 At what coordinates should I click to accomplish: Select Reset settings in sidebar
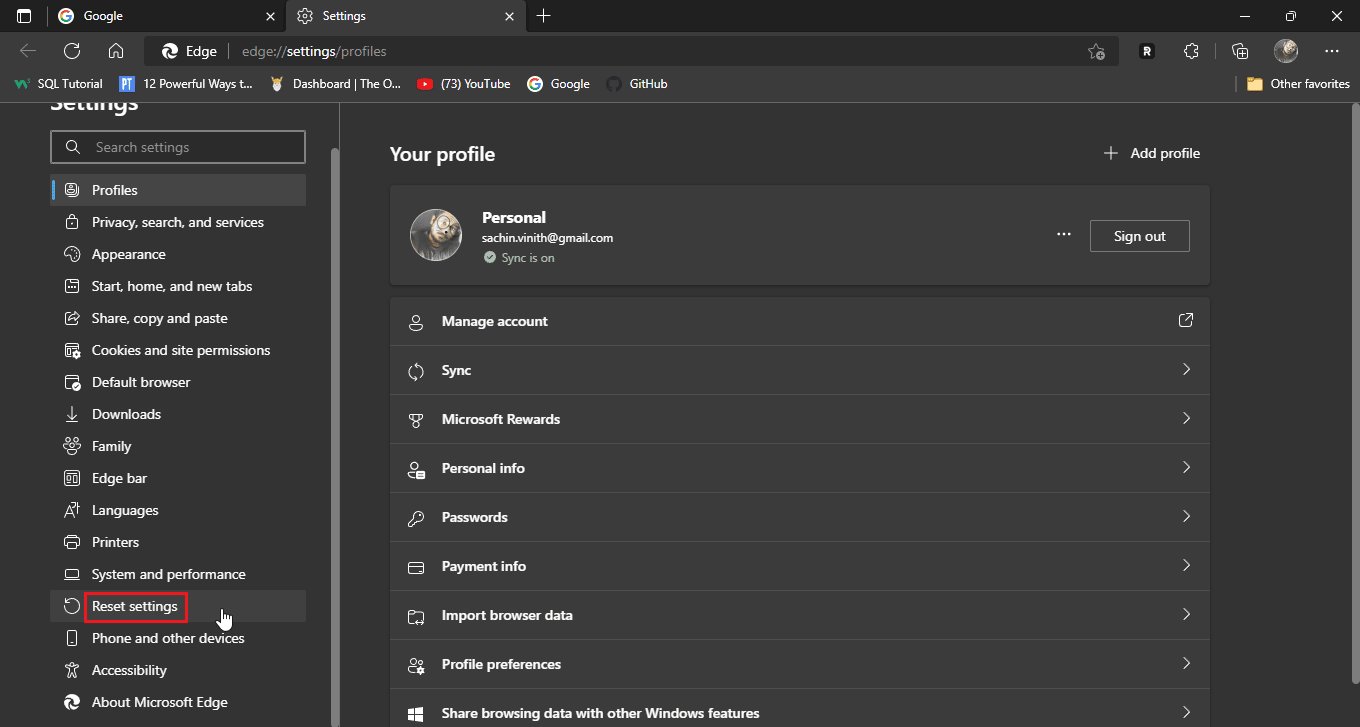click(135, 606)
